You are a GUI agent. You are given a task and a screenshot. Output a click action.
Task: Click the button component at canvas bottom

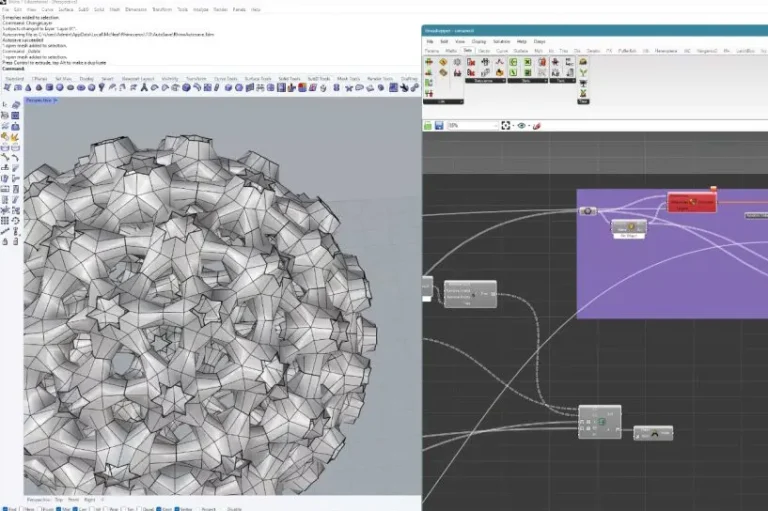[654, 433]
